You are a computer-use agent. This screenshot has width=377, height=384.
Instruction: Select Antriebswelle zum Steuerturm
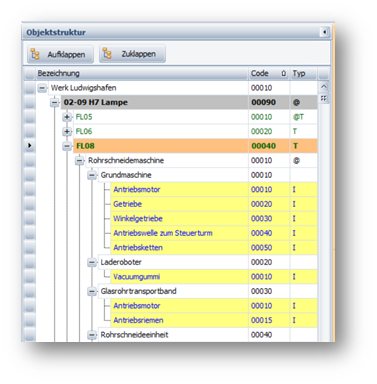coord(163,233)
